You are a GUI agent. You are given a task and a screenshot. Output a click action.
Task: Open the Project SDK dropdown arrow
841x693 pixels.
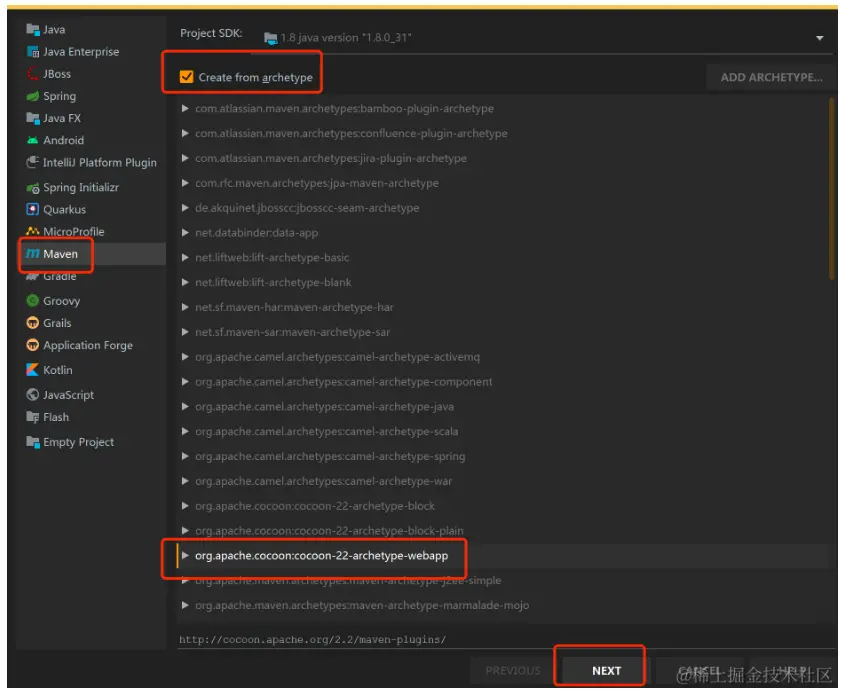[820, 38]
